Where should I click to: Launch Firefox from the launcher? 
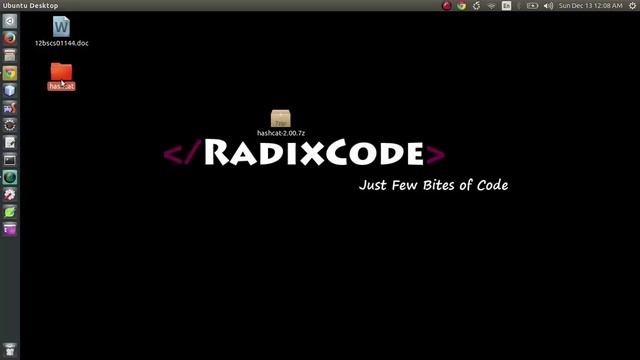pyautogui.click(x=10, y=38)
